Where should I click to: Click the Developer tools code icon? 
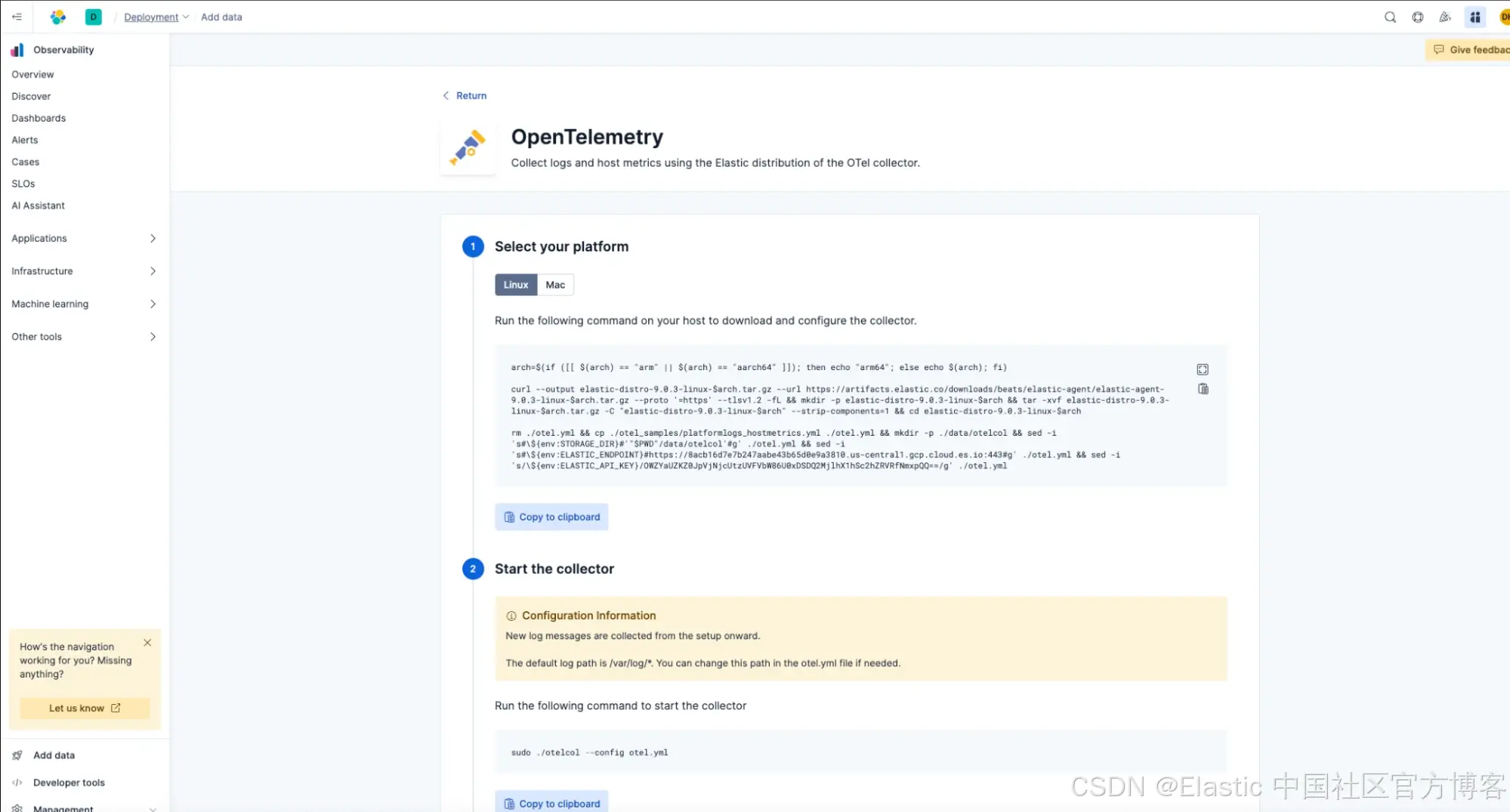pos(17,783)
